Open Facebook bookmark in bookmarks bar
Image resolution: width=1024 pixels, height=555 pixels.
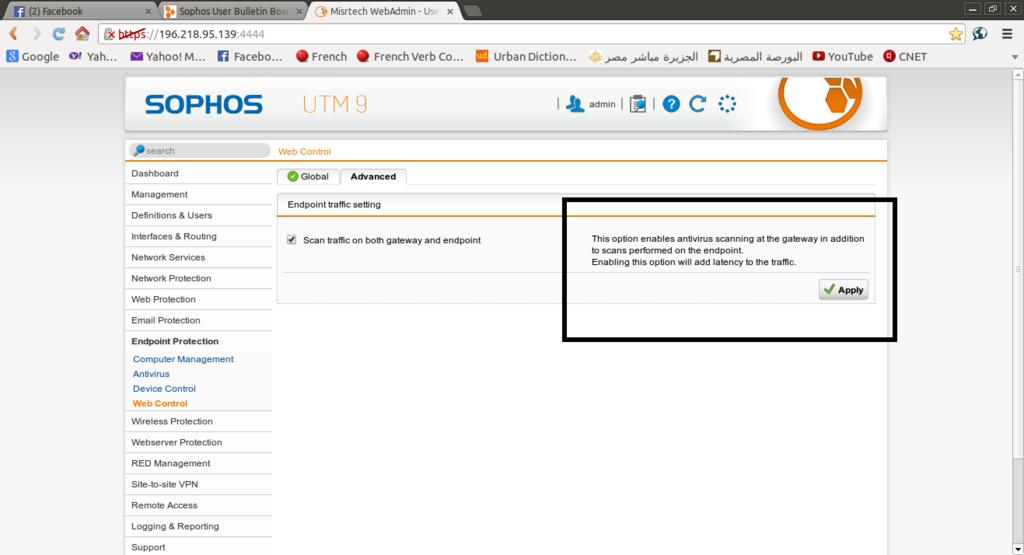(249, 57)
